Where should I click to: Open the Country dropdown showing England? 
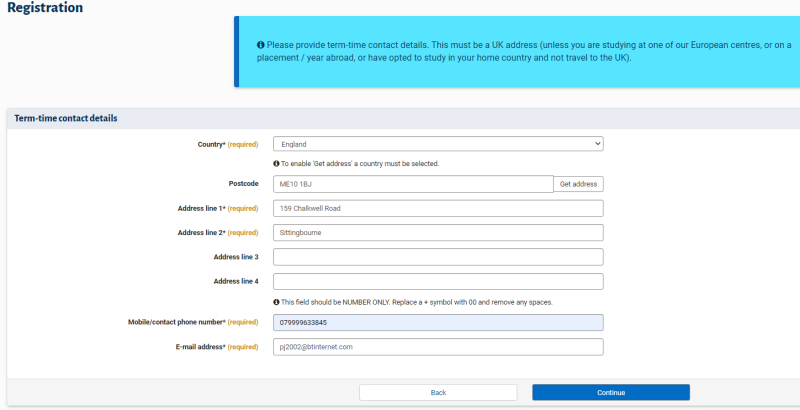(438, 144)
